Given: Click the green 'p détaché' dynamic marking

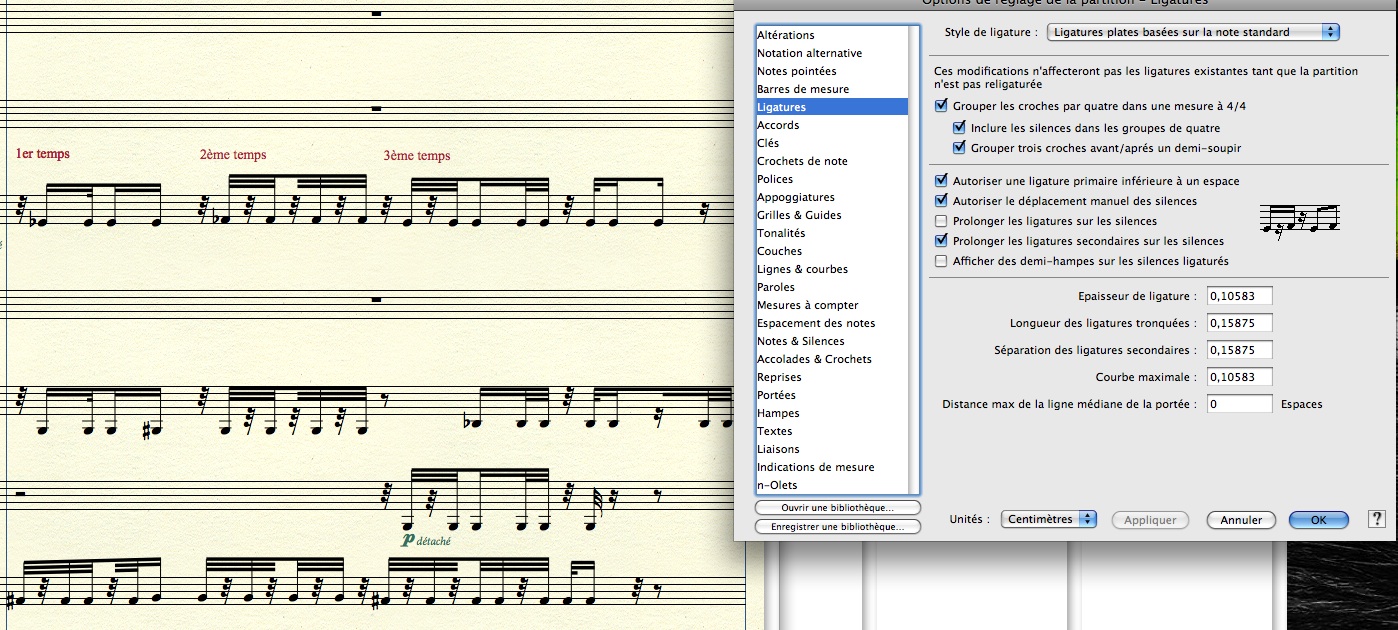Looking at the screenshot, I should coord(425,540).
